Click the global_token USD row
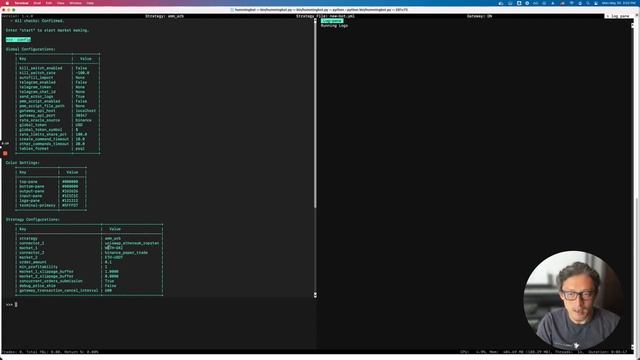Viewport: 640px width, 360px height. coord(58,125)
